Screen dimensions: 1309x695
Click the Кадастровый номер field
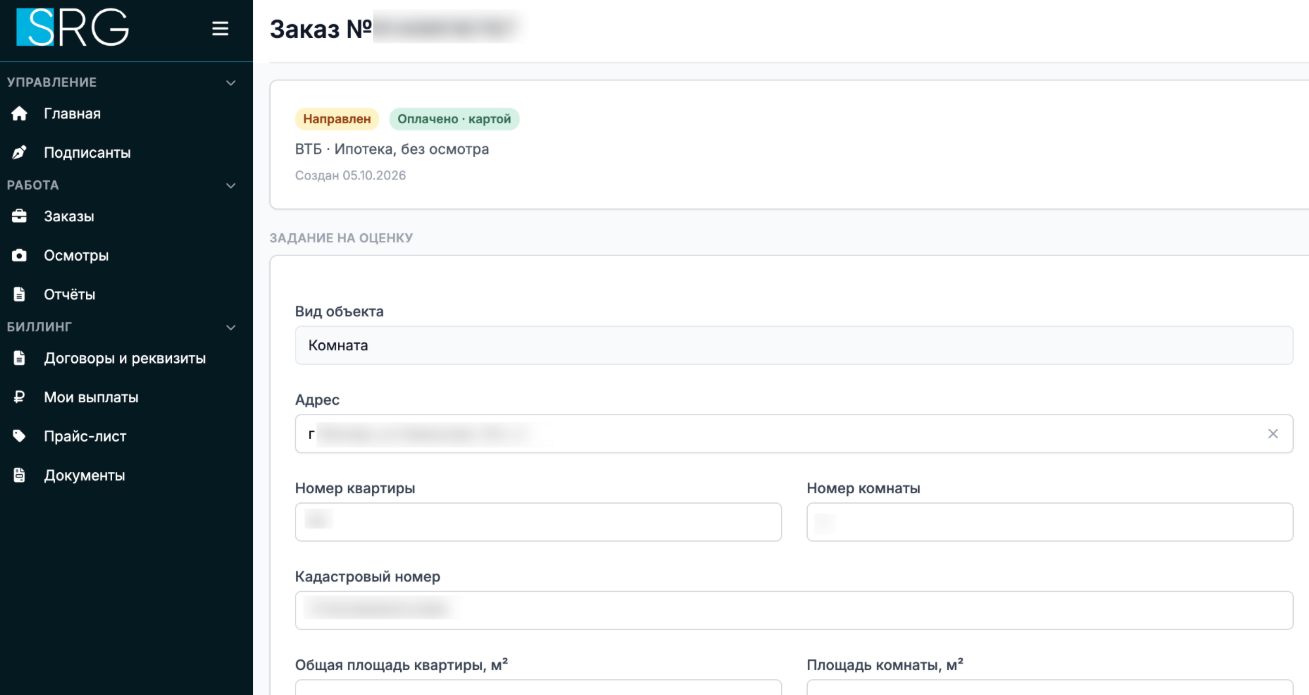pos(794,610)
